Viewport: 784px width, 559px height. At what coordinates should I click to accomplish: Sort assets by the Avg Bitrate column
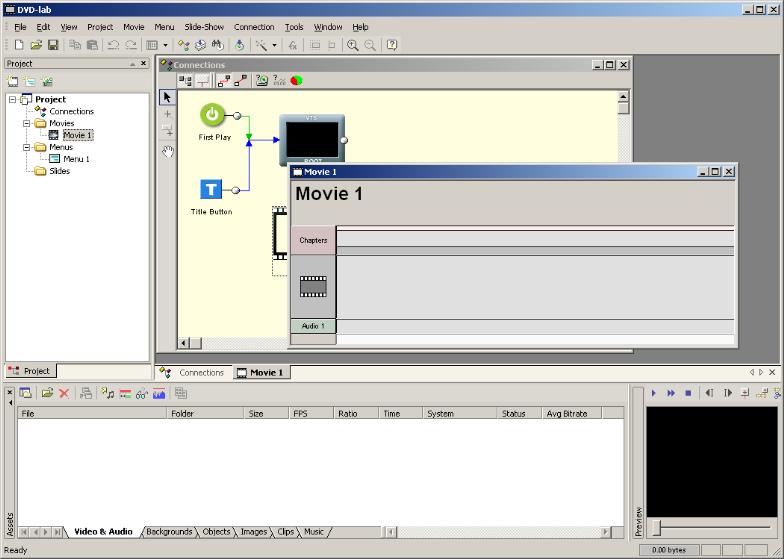(567, 413)
